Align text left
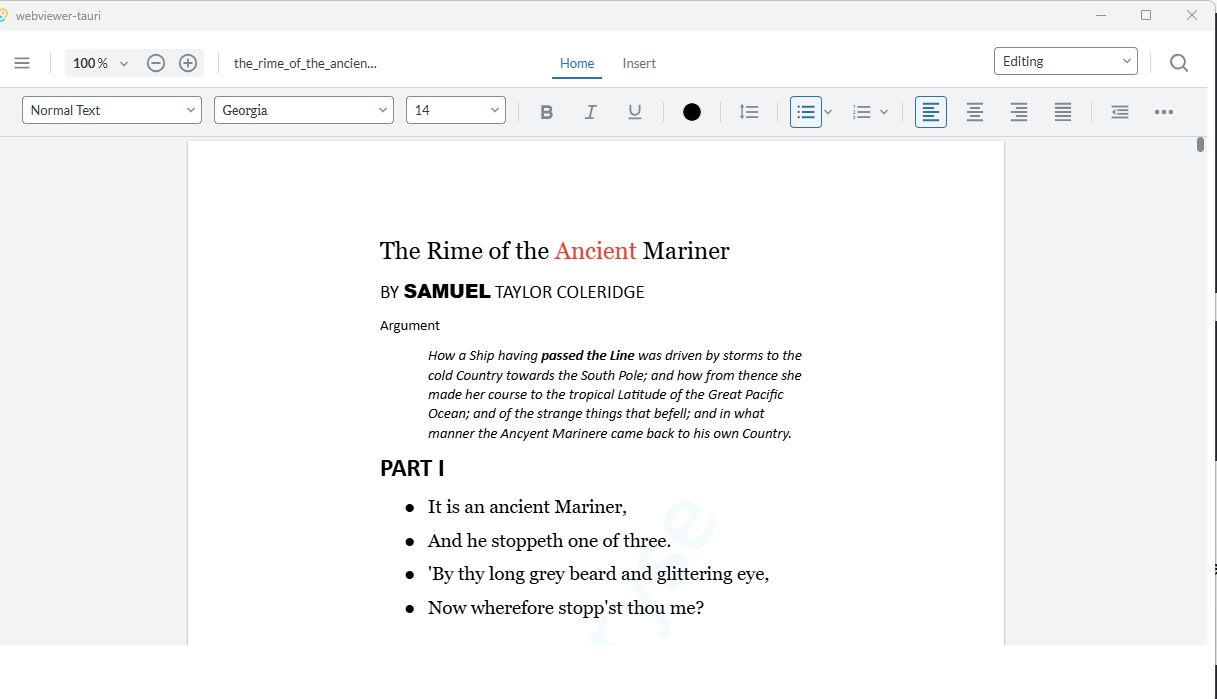1217x699 pixels. (x=931, y=112)
